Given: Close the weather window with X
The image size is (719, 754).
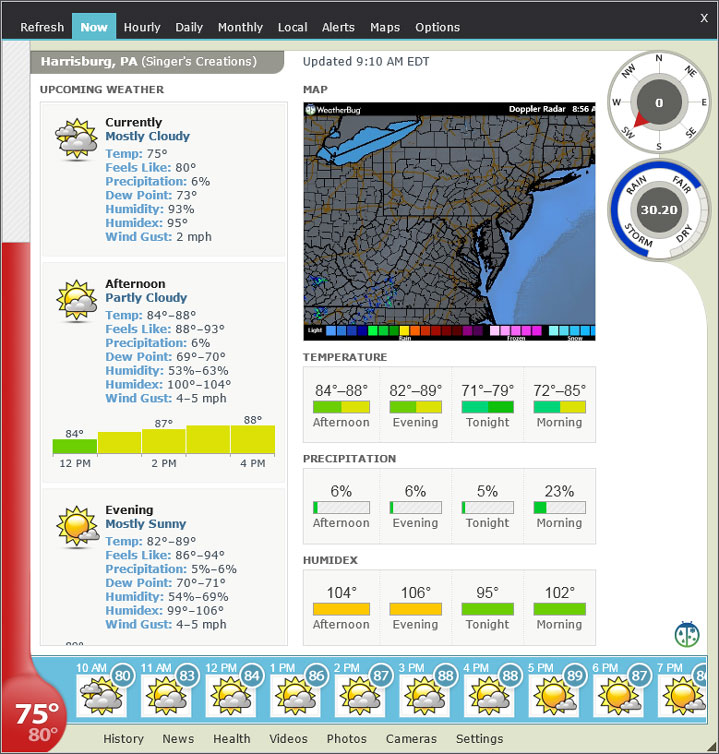Looking at the screenshot, I should [704, 18].
